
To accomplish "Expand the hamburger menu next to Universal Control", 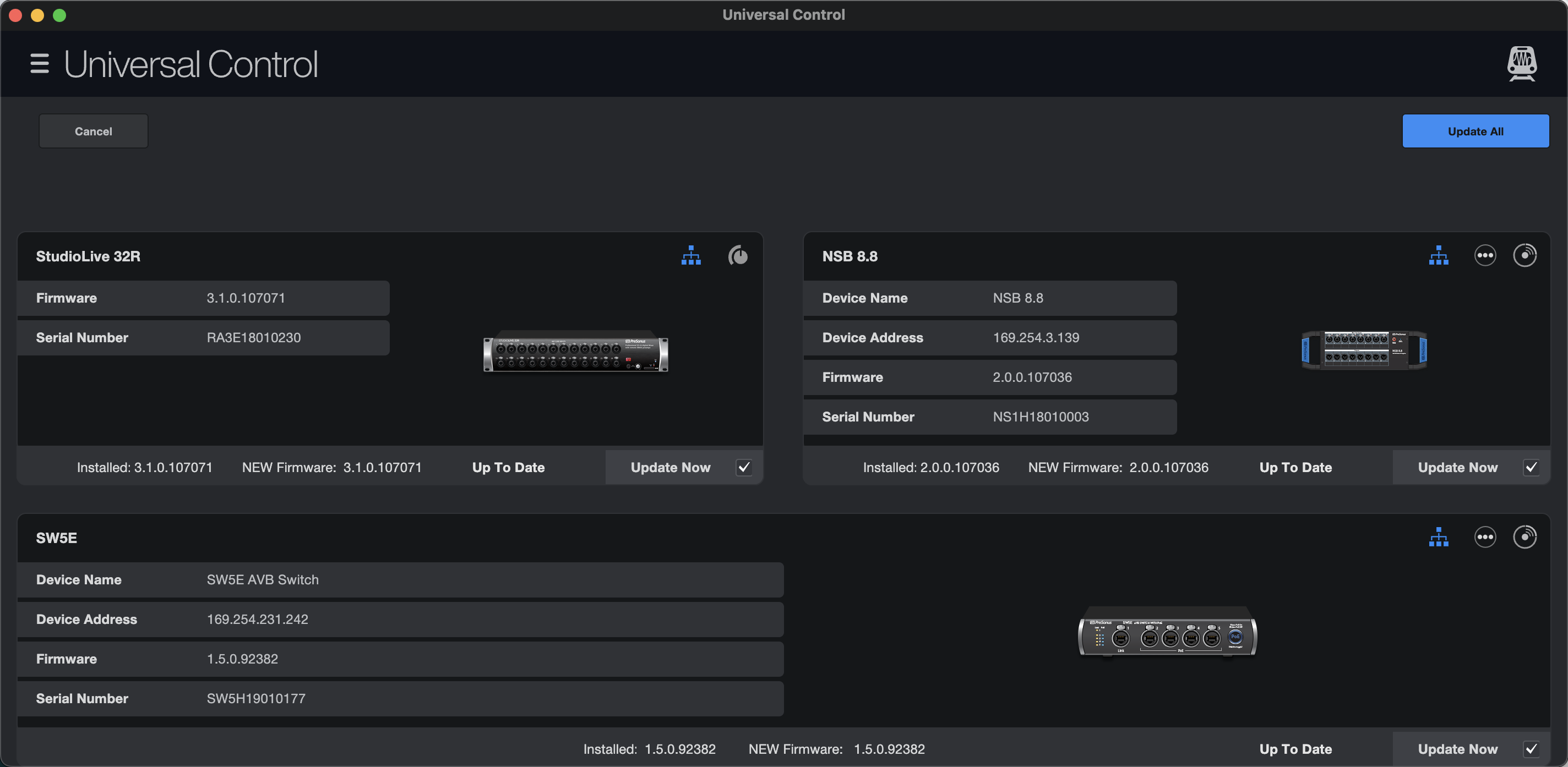I will (39, 63).
